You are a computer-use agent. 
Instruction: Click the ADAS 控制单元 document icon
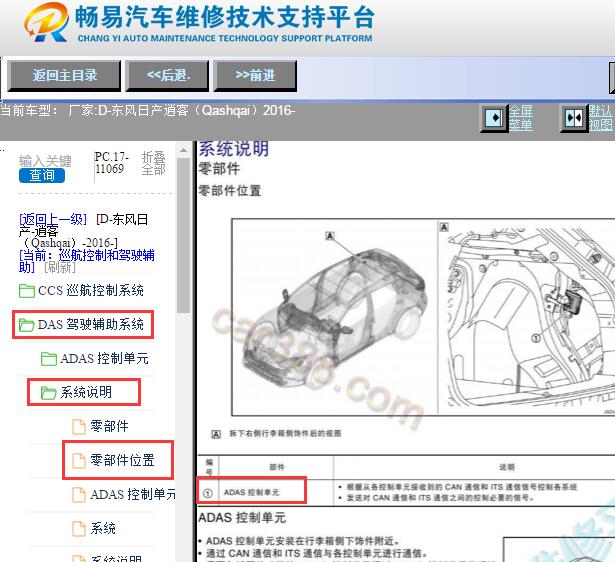[x=79, y=495]
